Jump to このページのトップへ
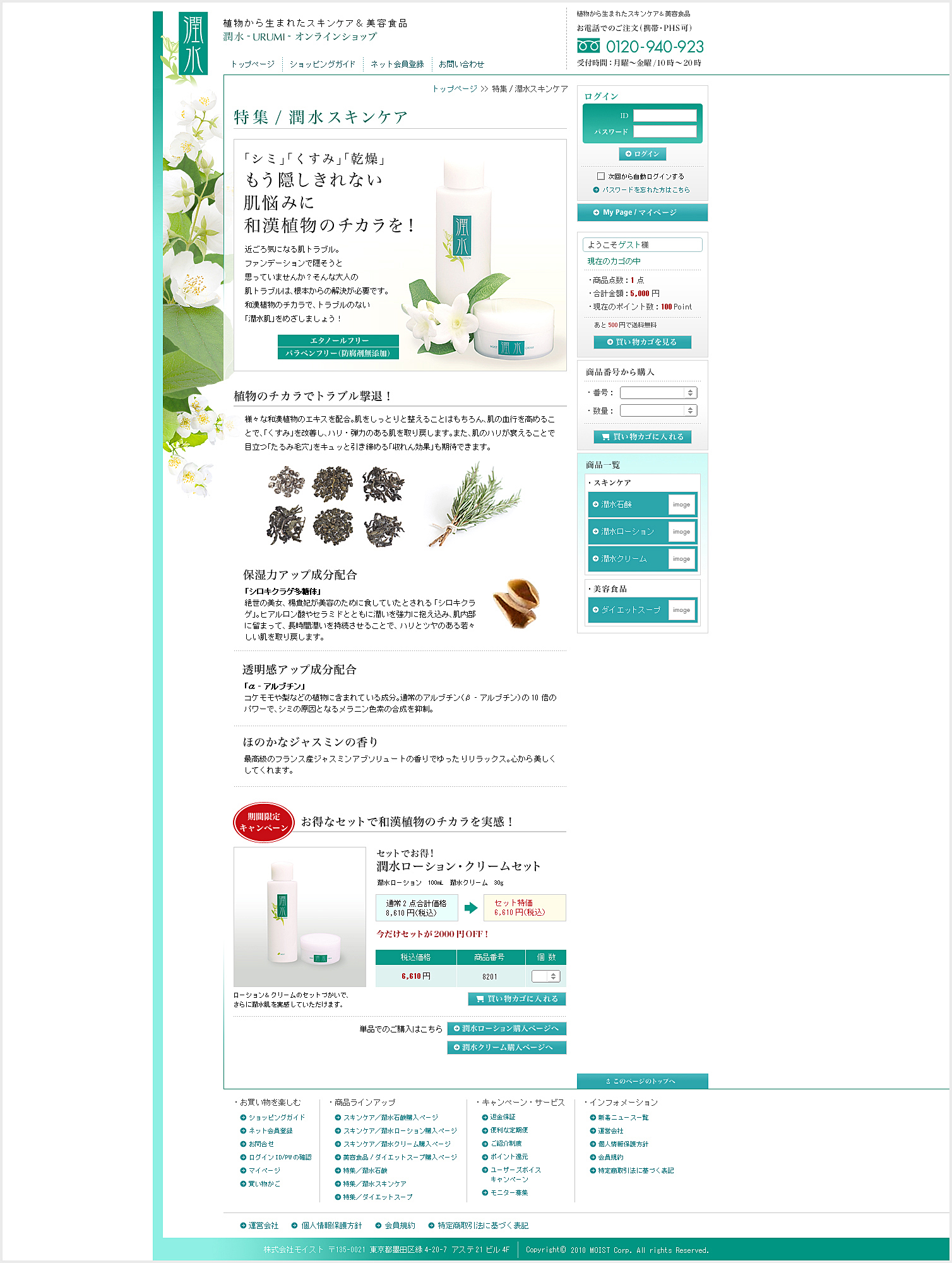The image size is (952, 1263). coord(642,1081)
